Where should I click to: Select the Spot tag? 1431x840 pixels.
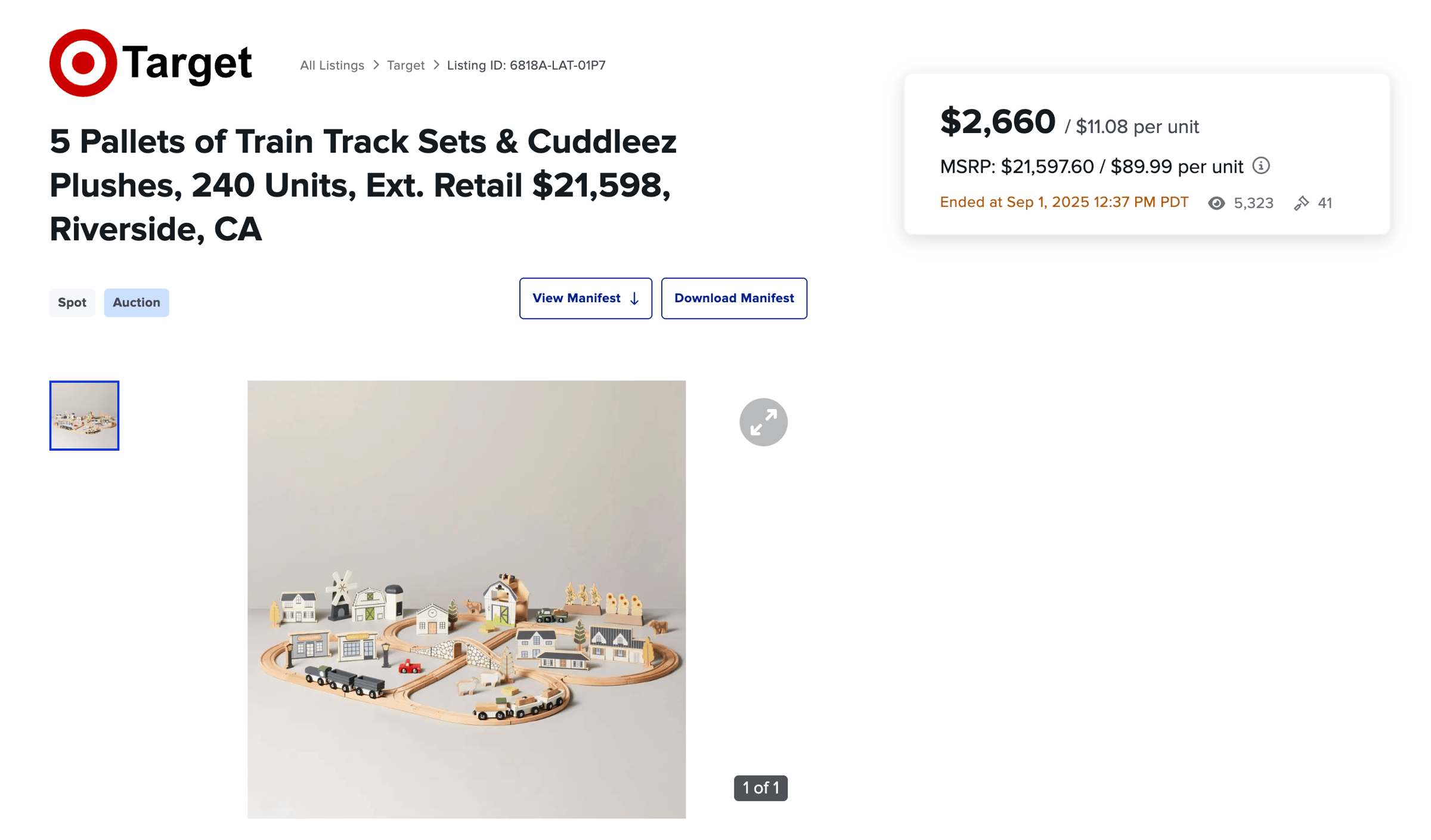tap(72, 302)
